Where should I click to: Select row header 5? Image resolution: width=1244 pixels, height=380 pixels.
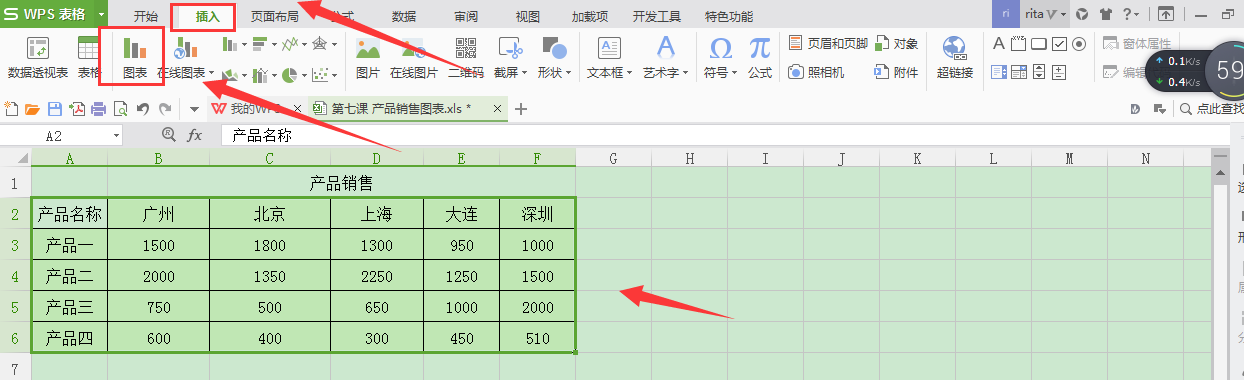(x=15, y=308)
